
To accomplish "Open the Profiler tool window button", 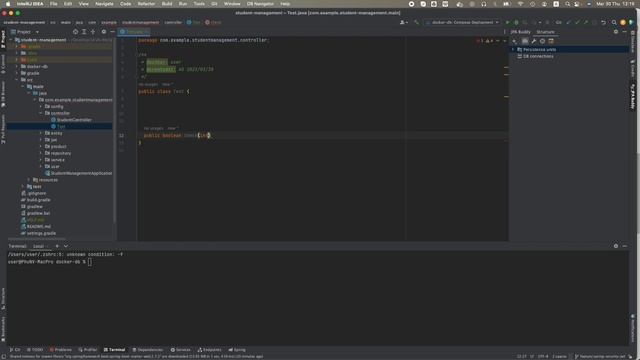I will 88,350.
